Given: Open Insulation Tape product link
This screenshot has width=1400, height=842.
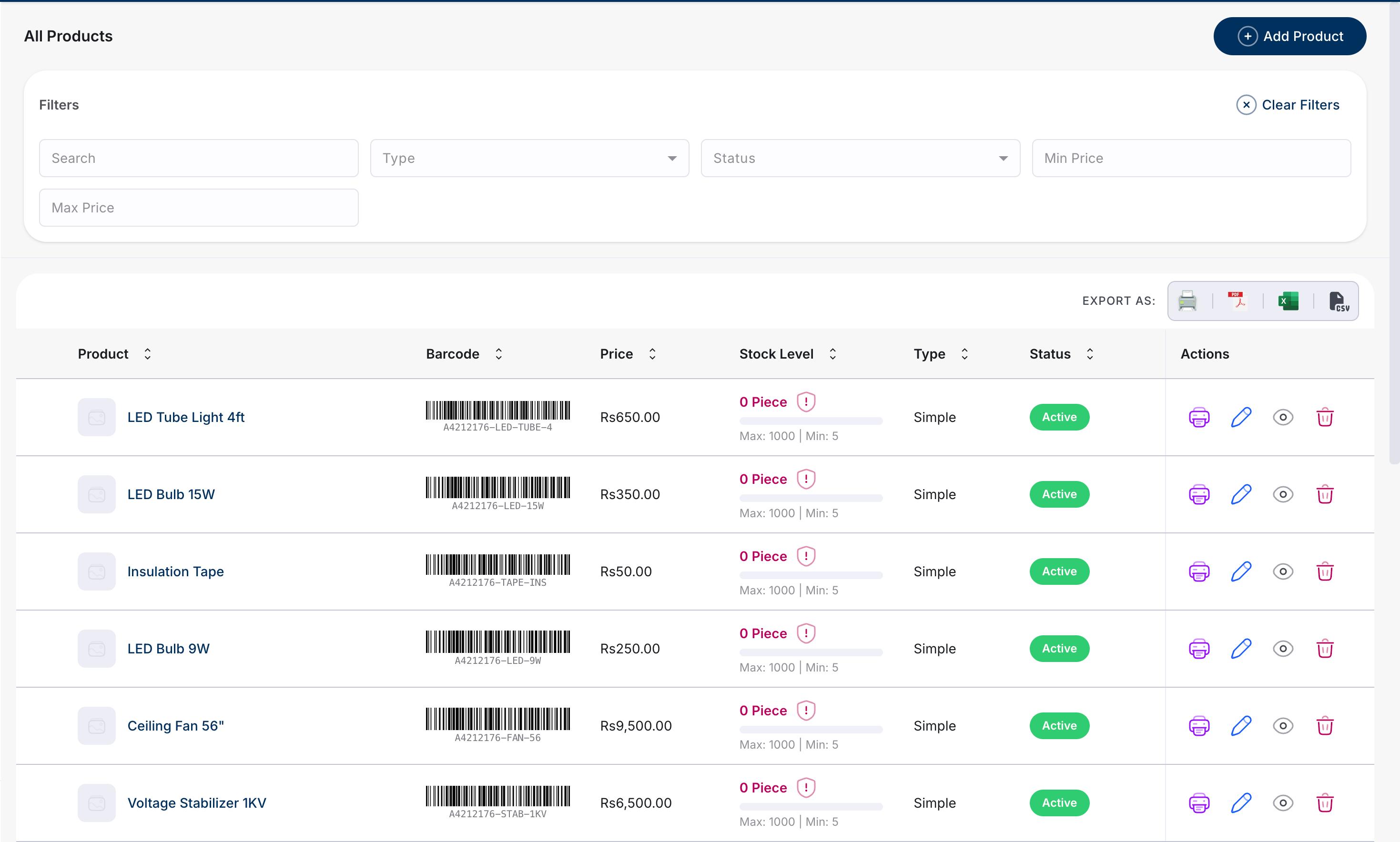Looking at the screenshot, I should click(175, 572).
